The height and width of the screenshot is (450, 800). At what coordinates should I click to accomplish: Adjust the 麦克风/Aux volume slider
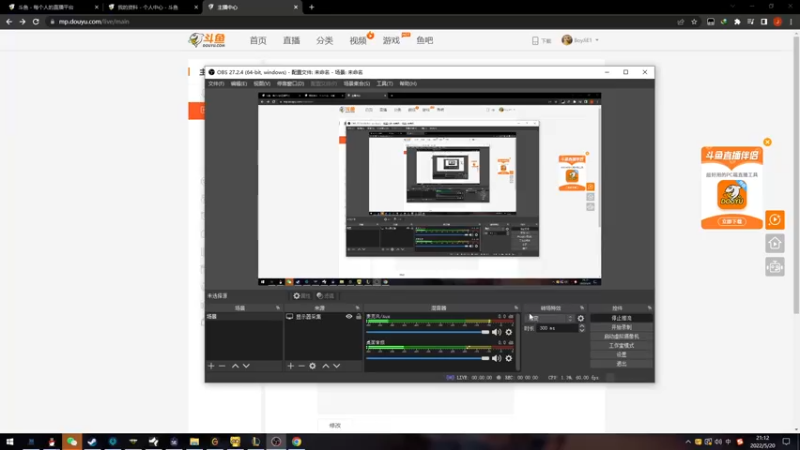click(428, 332)
